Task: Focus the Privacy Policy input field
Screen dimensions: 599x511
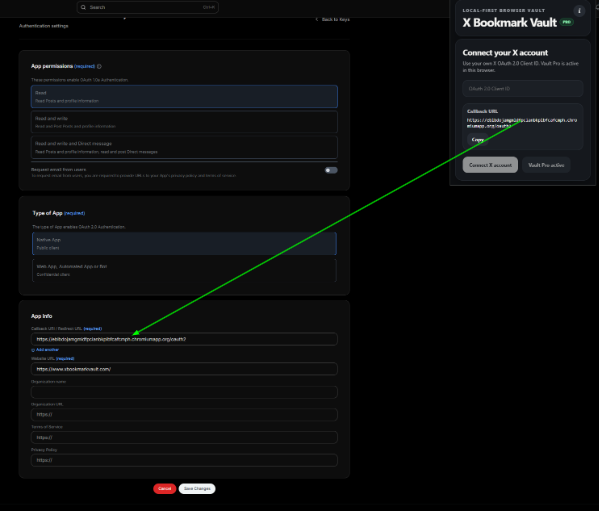Action: click(184, 460)
